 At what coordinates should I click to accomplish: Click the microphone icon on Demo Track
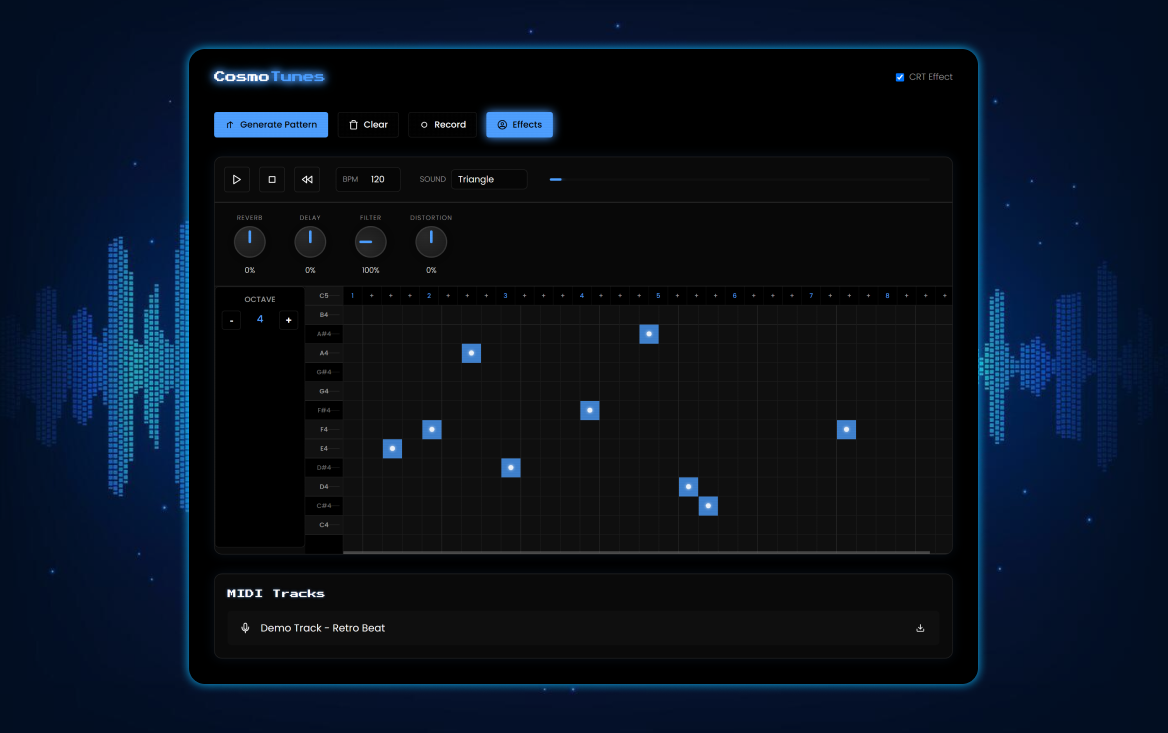coord(246,628)
